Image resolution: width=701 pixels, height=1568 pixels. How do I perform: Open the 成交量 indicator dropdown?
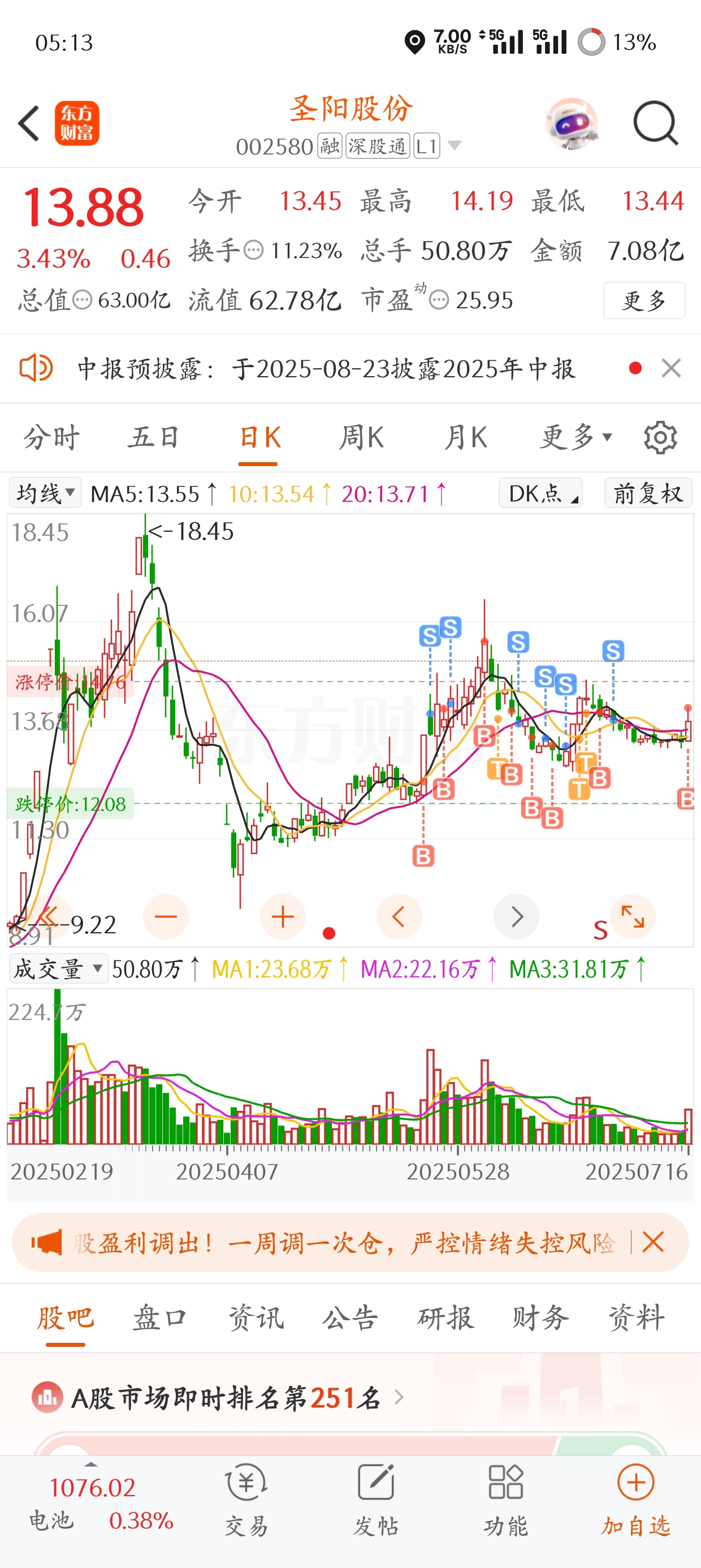tap(58, 968)
